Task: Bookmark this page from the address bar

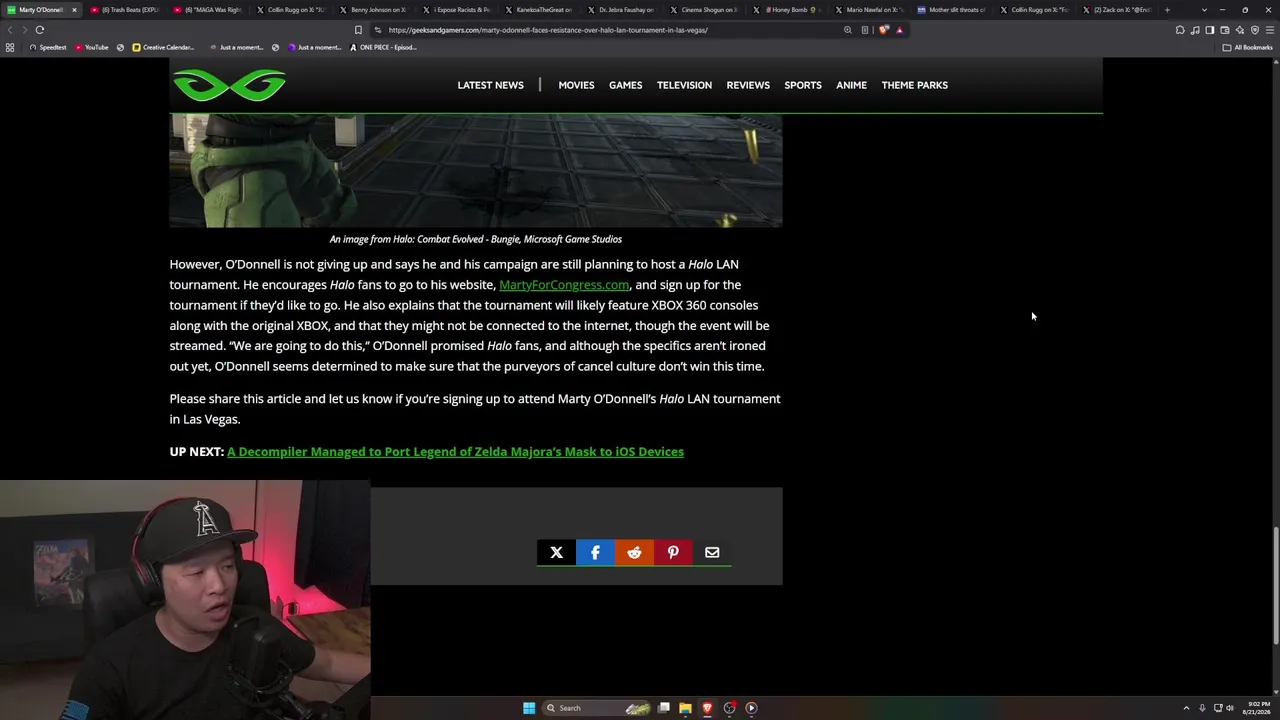Action: coord(358,30)
